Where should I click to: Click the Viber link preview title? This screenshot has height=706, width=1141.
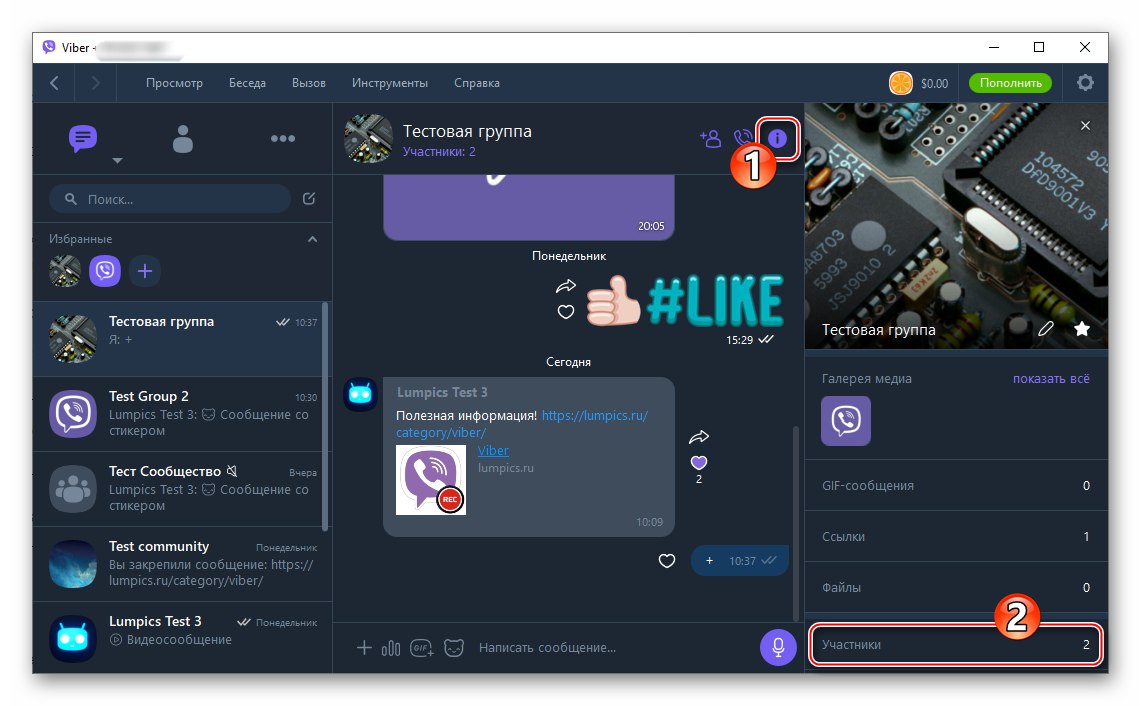(493, 451)
